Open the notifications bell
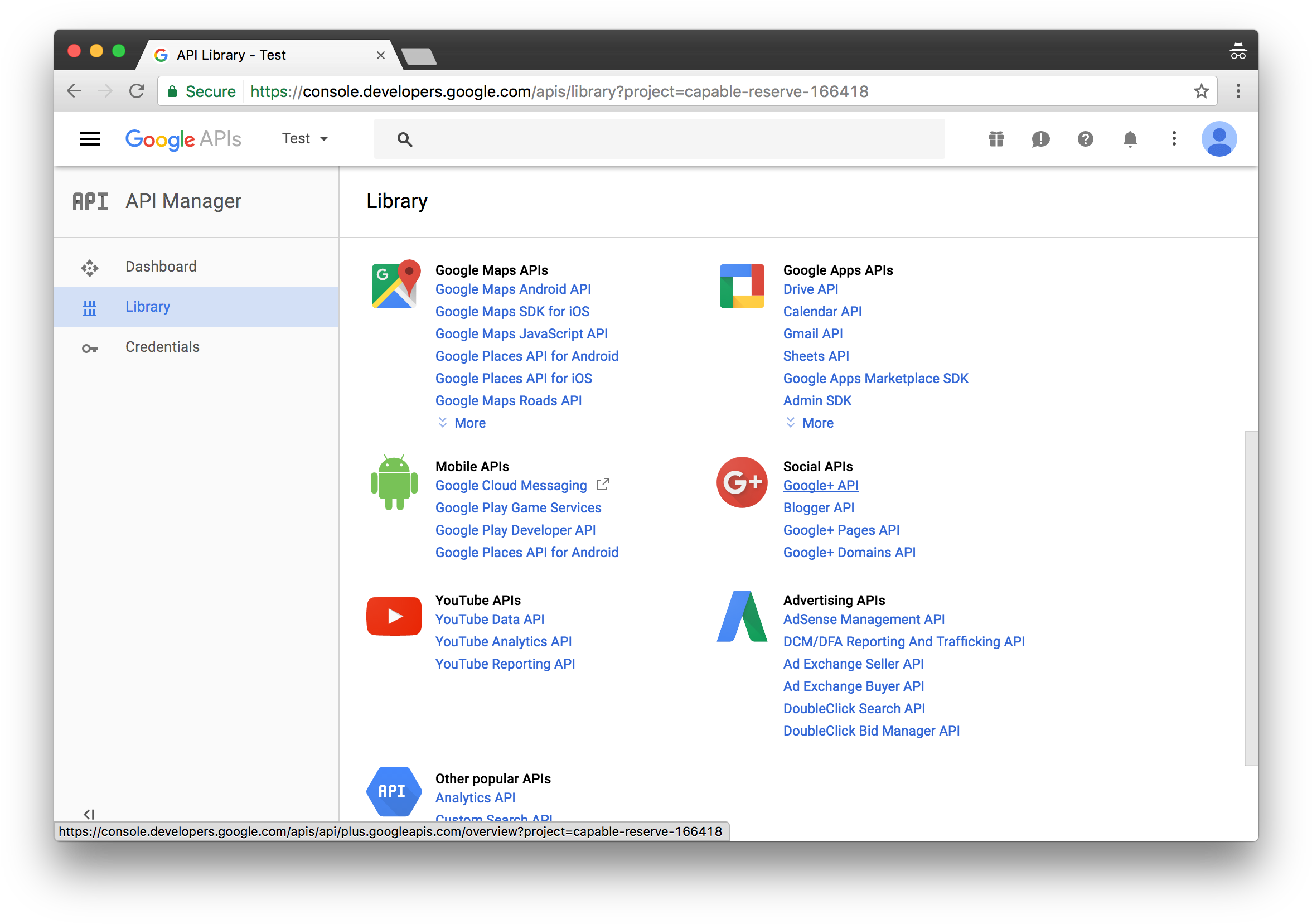 [x=1130, y=139]
